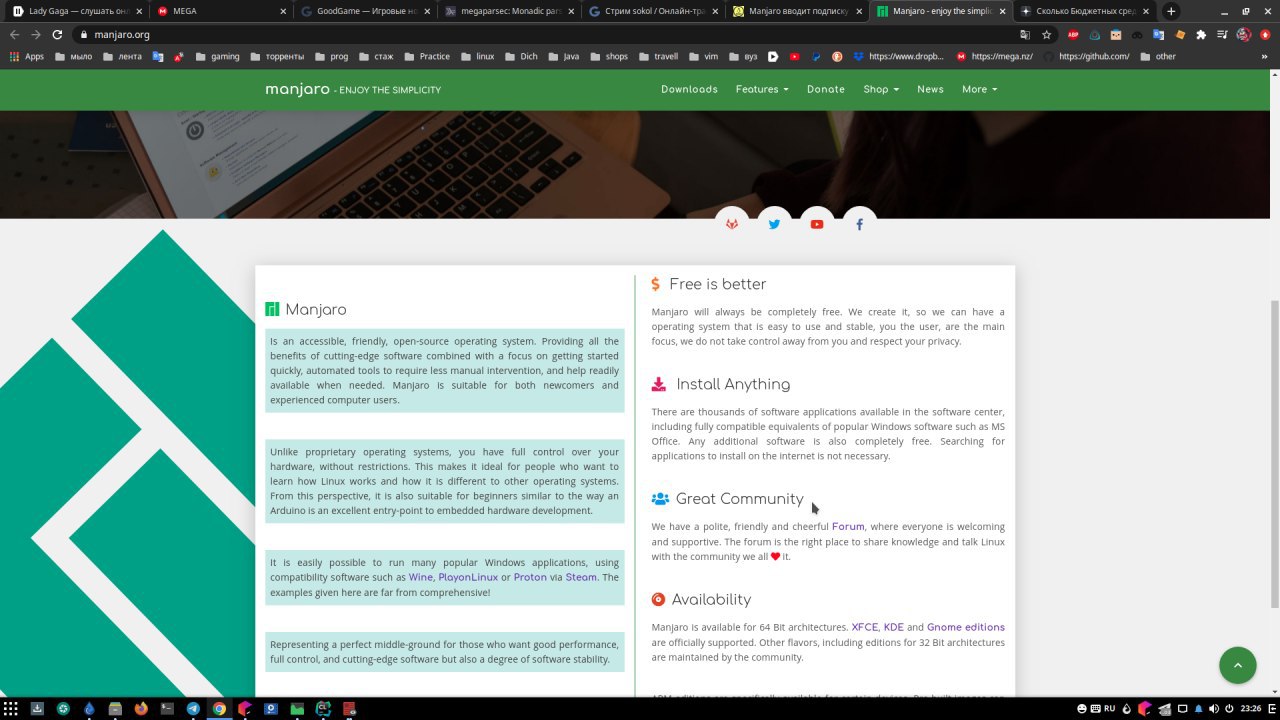This screenshot has width=1280, height=720.
Task: Open Telegram from the taskbar
Action: (x=193, y=709)
